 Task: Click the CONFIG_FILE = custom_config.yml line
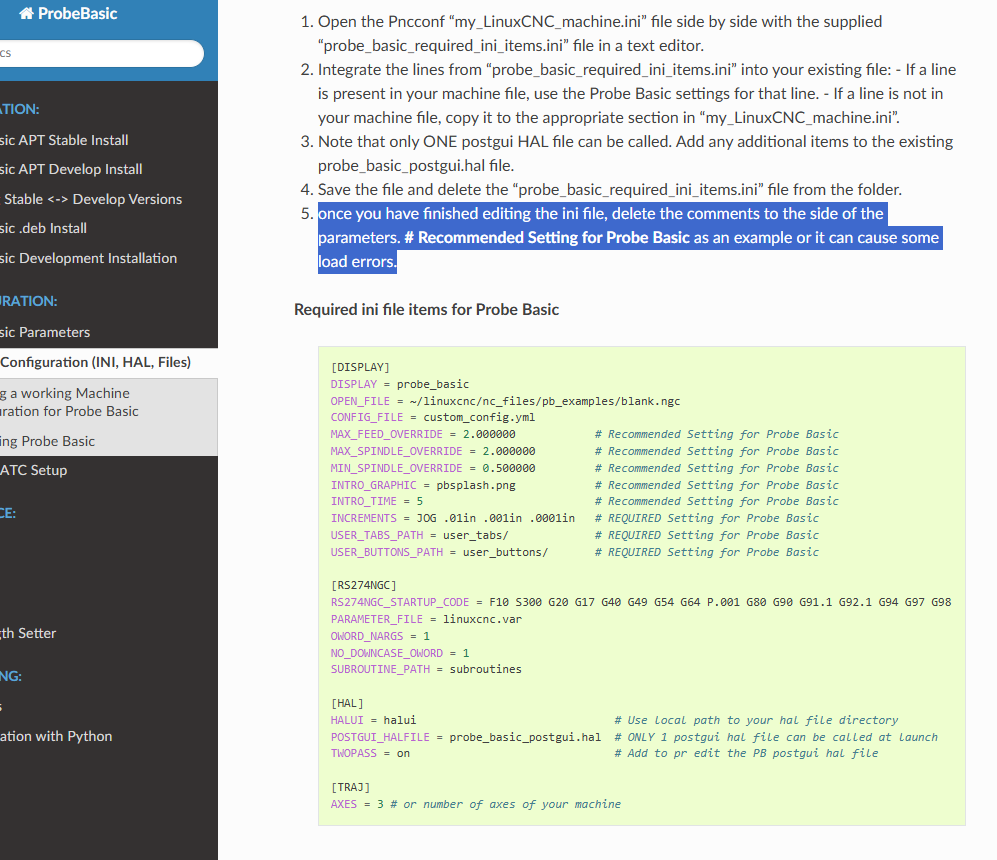click(432, 418)
